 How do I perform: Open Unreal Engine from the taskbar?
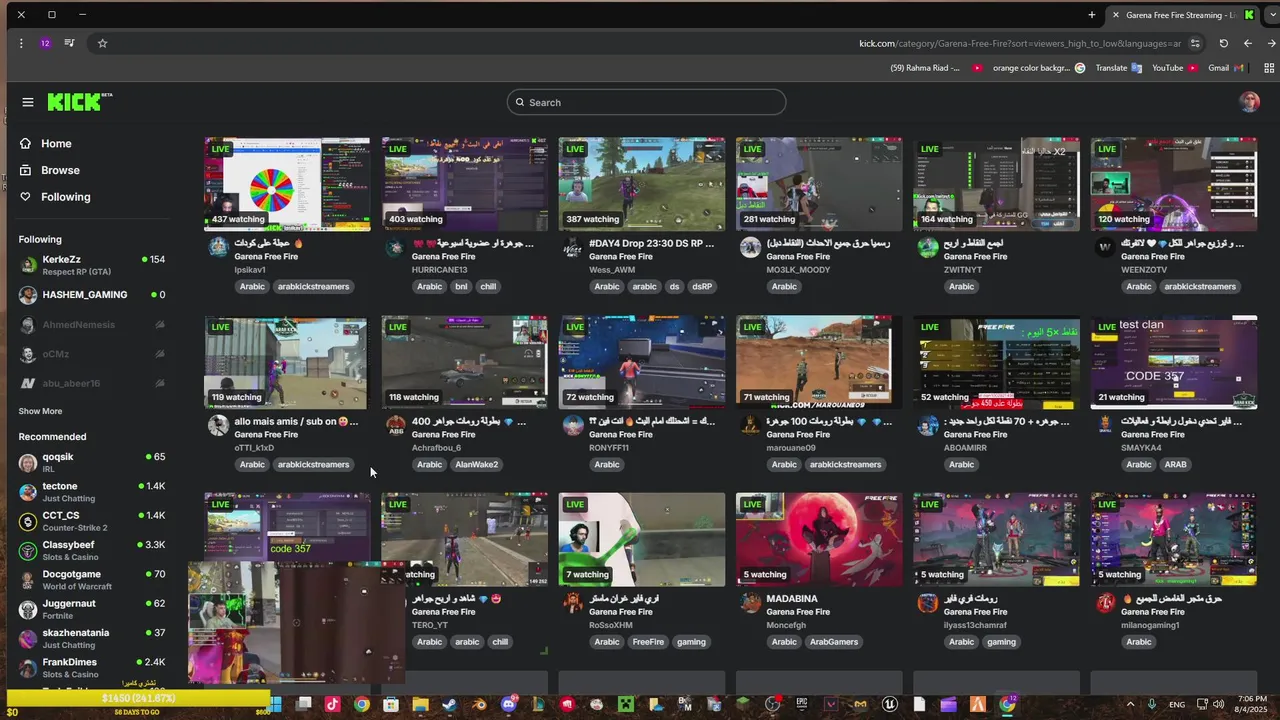pos(890,704)
